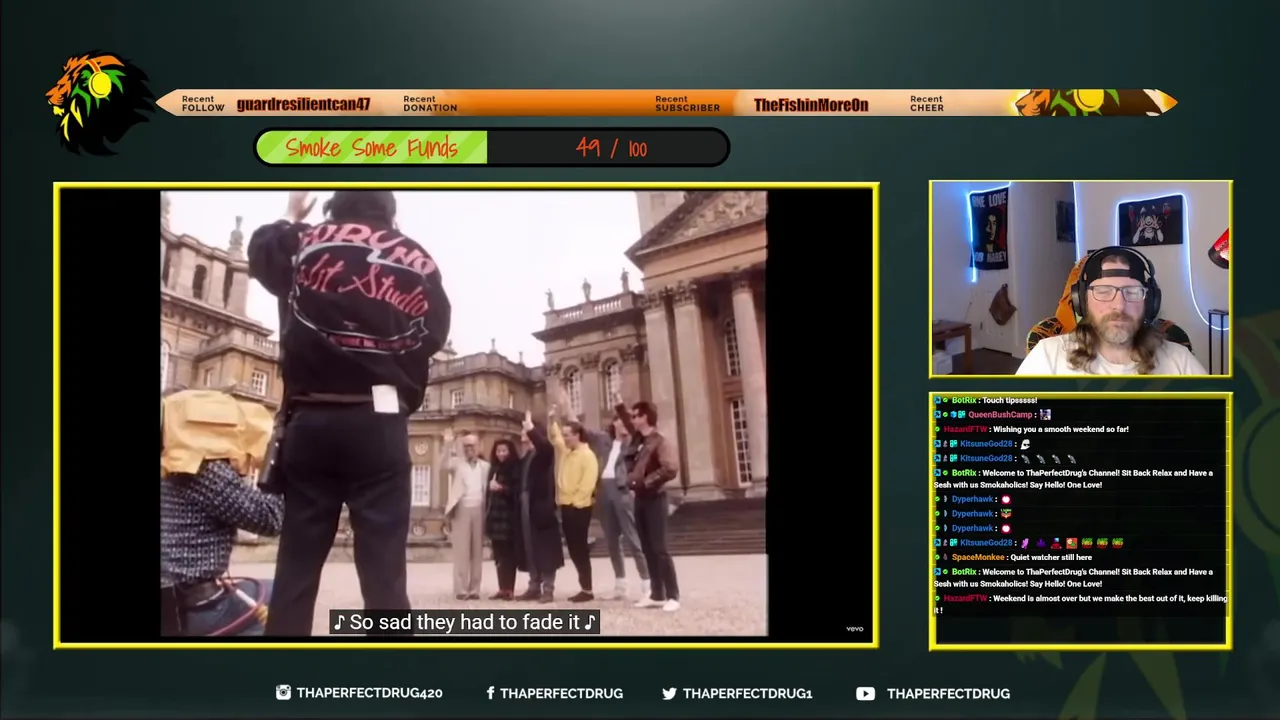Click QueenBushCamp's posted emote in chat

1045,414
